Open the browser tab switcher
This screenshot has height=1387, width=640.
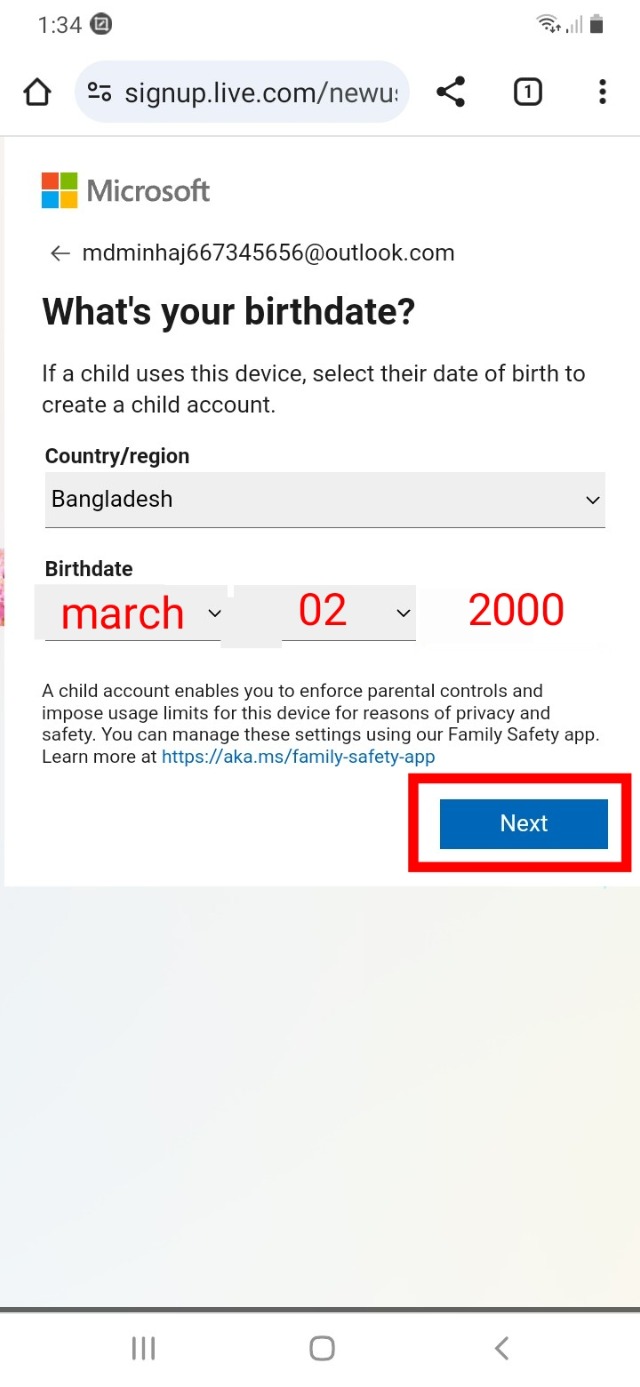click(527, 91)
